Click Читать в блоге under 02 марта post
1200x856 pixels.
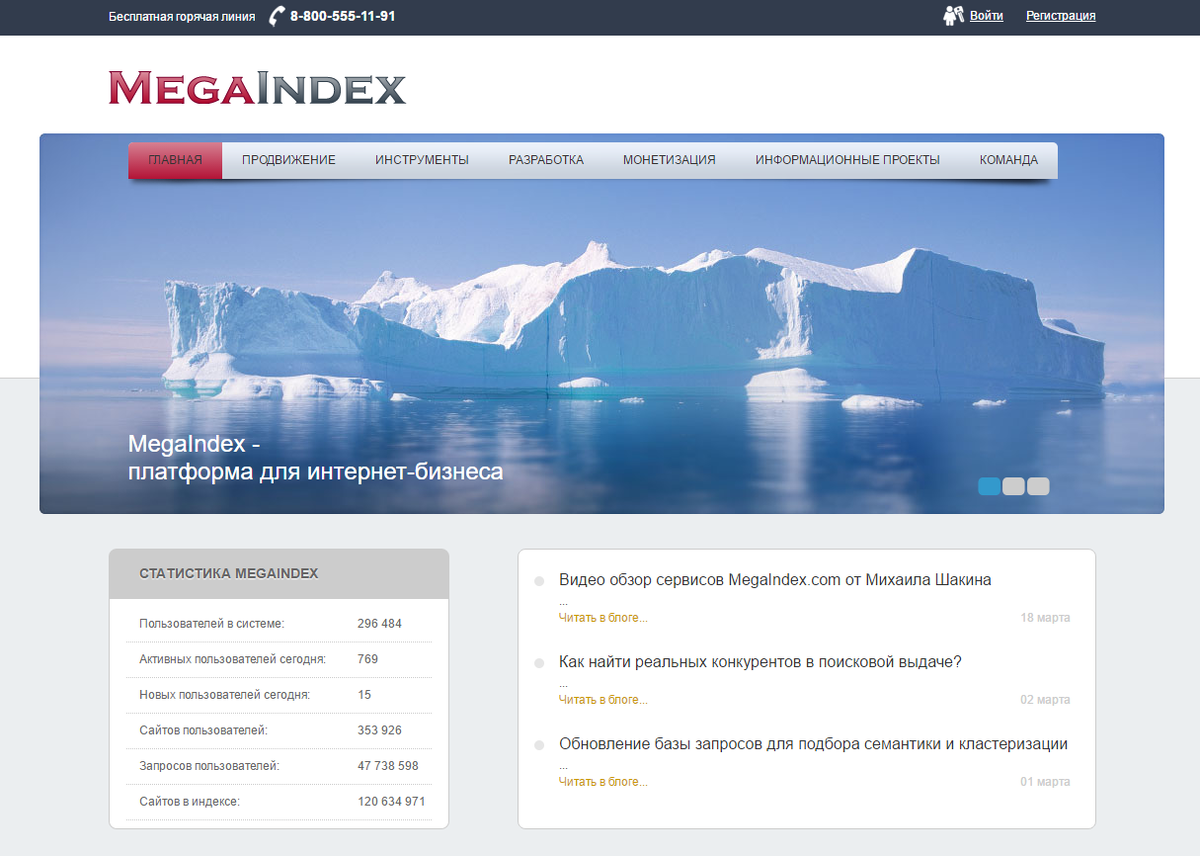point(603,700)
